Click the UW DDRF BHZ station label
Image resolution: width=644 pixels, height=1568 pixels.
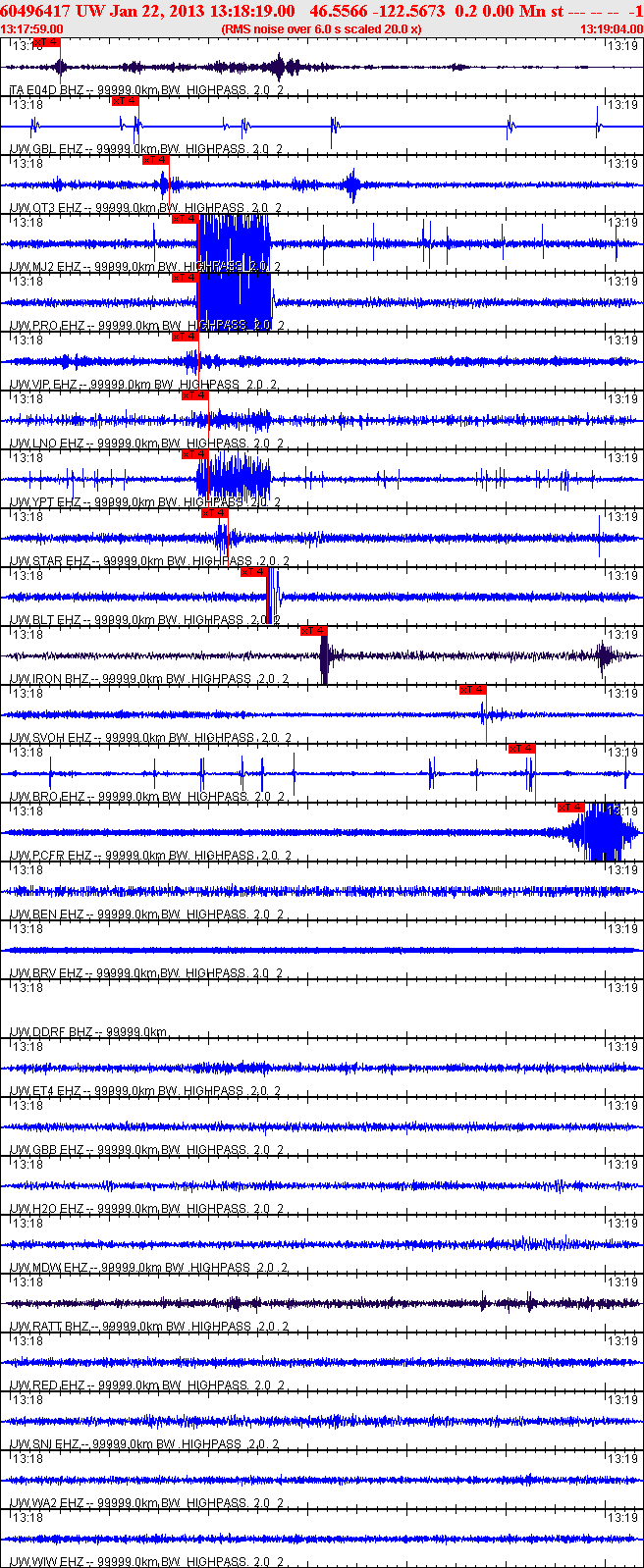[89, 1032]
